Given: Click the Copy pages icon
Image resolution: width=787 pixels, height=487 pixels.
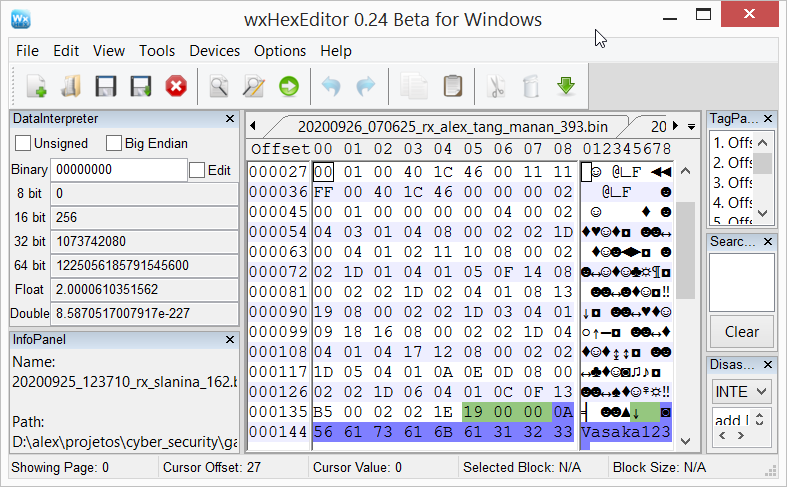Looking at the screenshot, I should coord(414,86).
